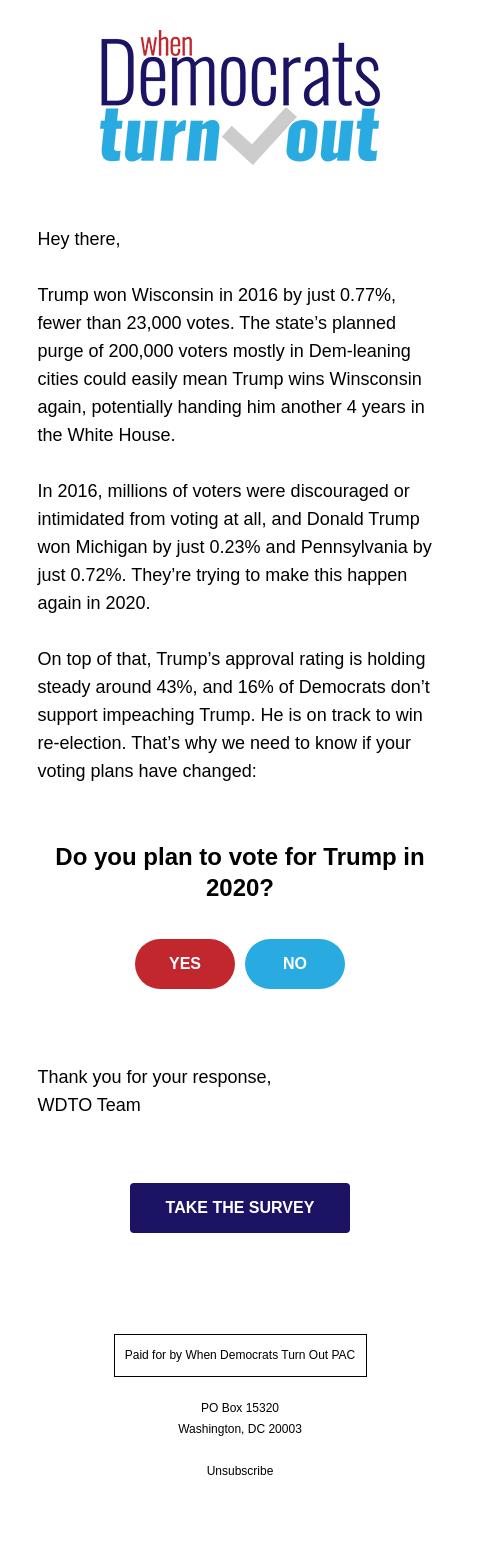480x1543 pixels.
Task: Click the blue "out" word in logo
Action: [333, 135]
